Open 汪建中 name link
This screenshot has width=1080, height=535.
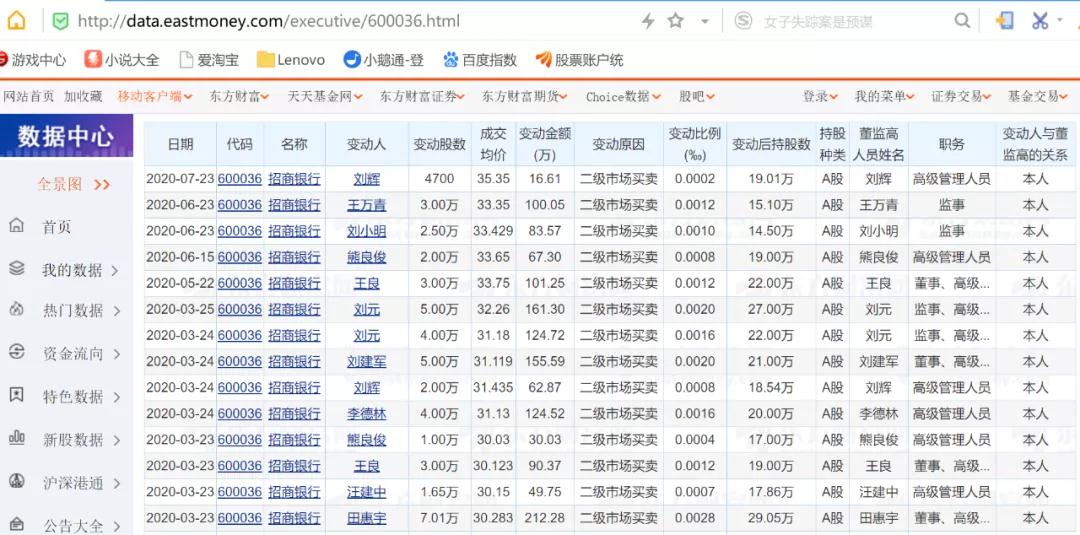(x=366, y=492)
